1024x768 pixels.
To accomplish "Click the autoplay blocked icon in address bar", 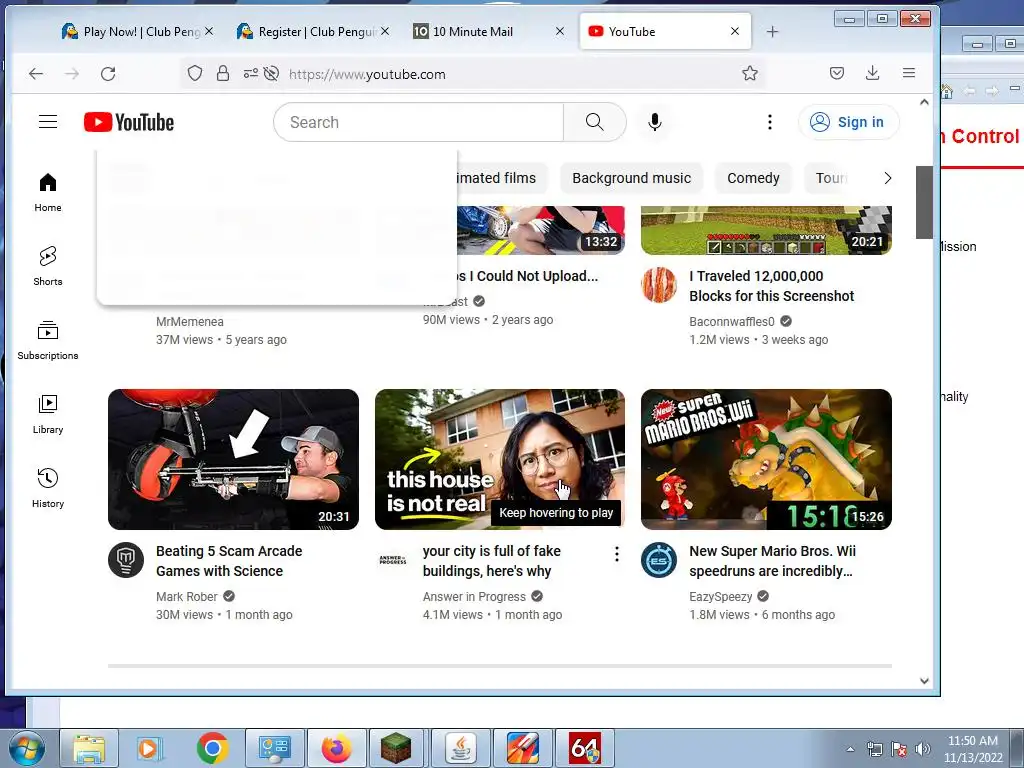I will coord(272,73).
